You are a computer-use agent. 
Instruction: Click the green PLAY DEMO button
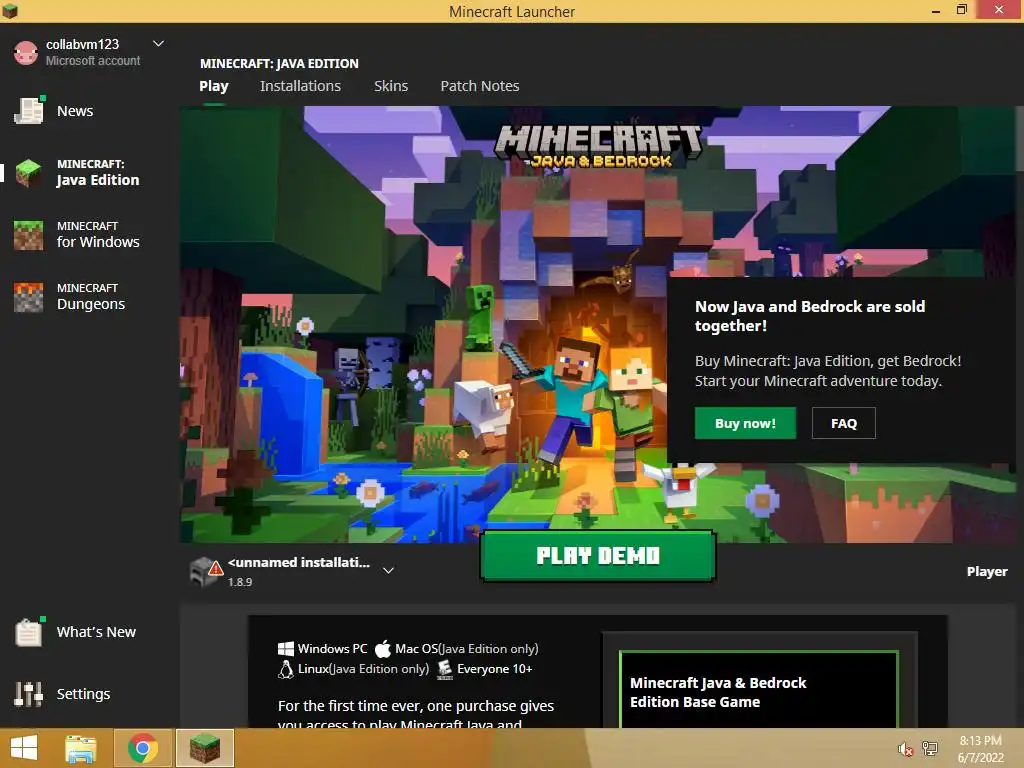[598, 556]
